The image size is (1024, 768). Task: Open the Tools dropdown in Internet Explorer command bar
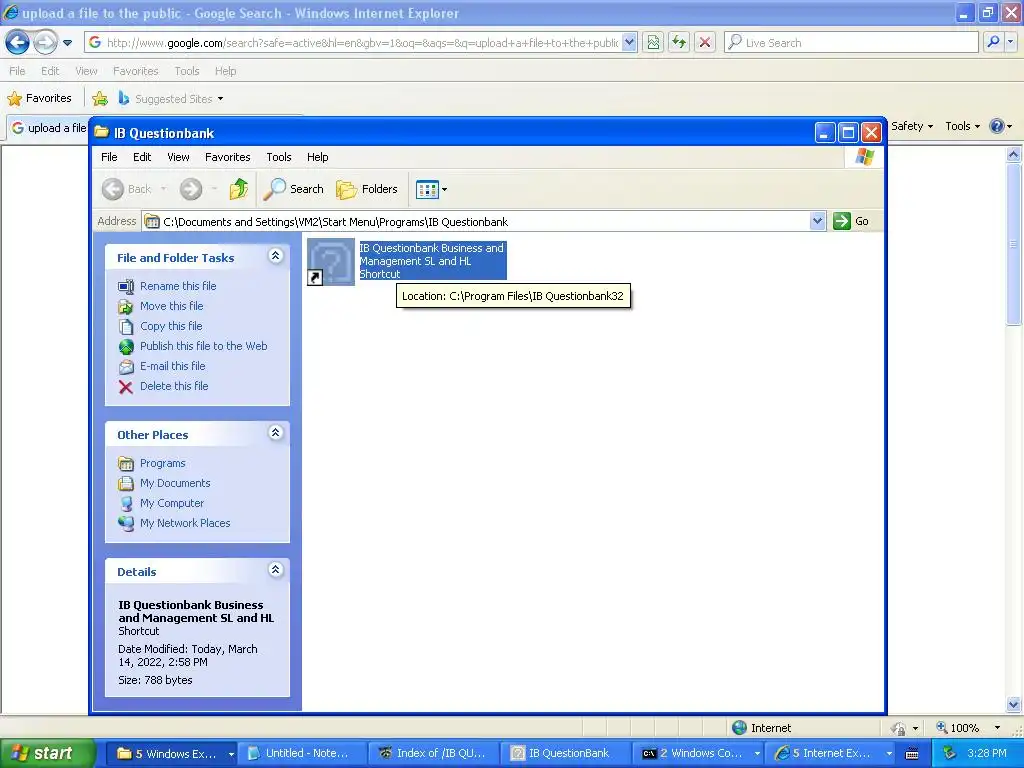(x=963, y=126)
